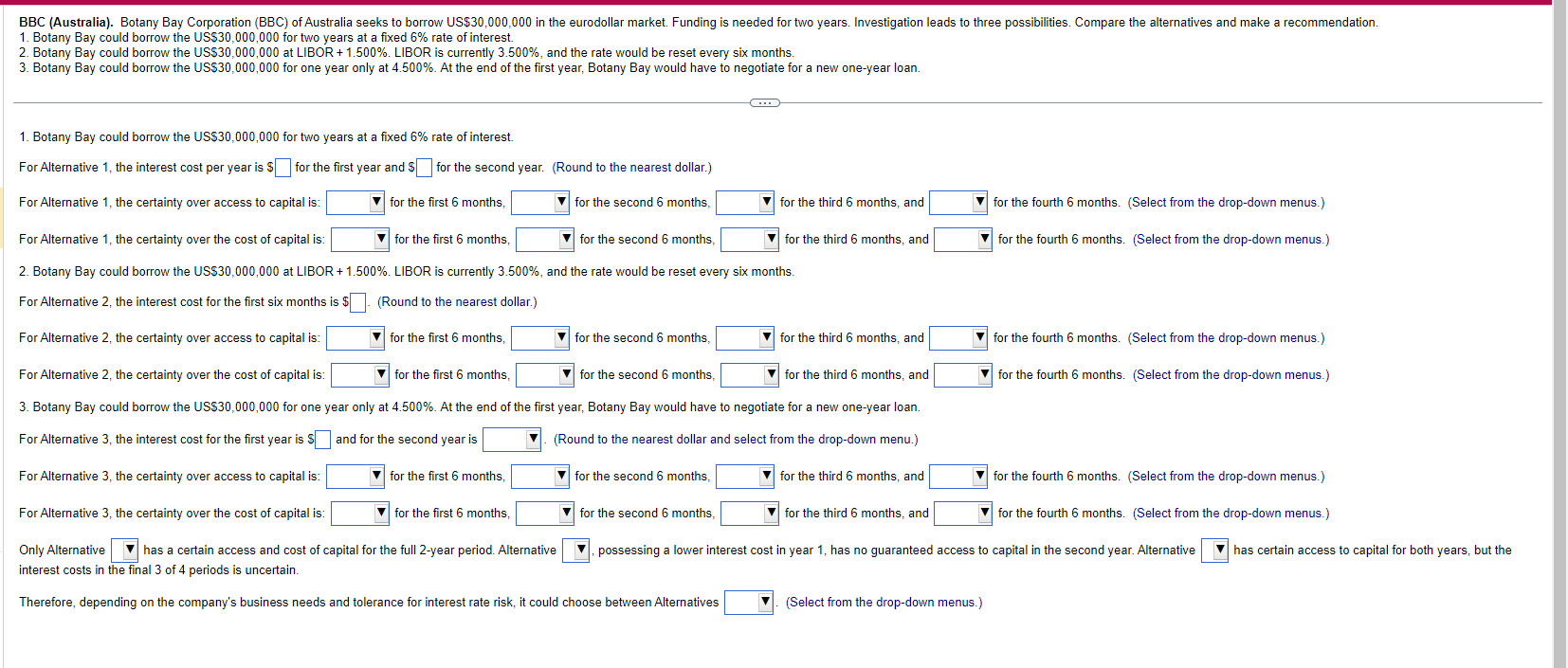Open Alternative 1 cost of capital first 6 months dropdown
The height and width of the screenshot is (668, 1568).
coord(360,240)
